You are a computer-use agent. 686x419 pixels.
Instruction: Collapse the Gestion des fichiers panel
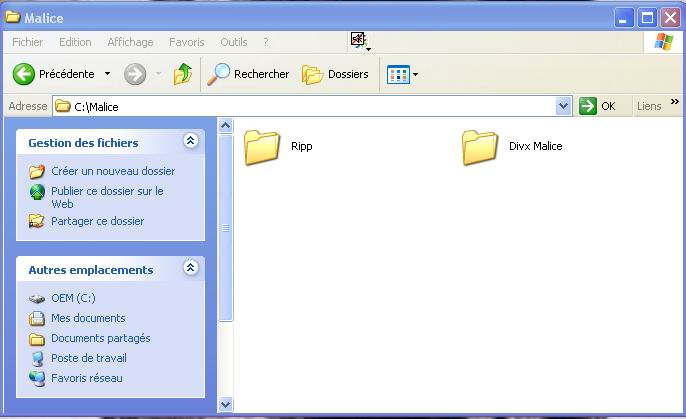pos(191,140)
